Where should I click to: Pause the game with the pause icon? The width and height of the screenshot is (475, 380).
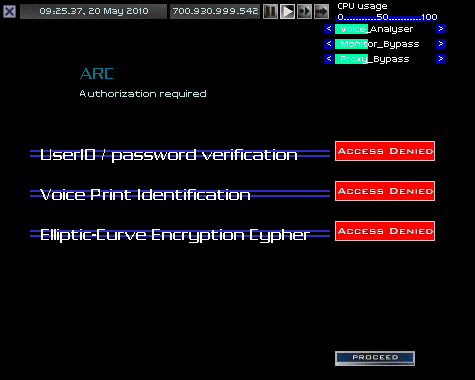coord(270,11)
